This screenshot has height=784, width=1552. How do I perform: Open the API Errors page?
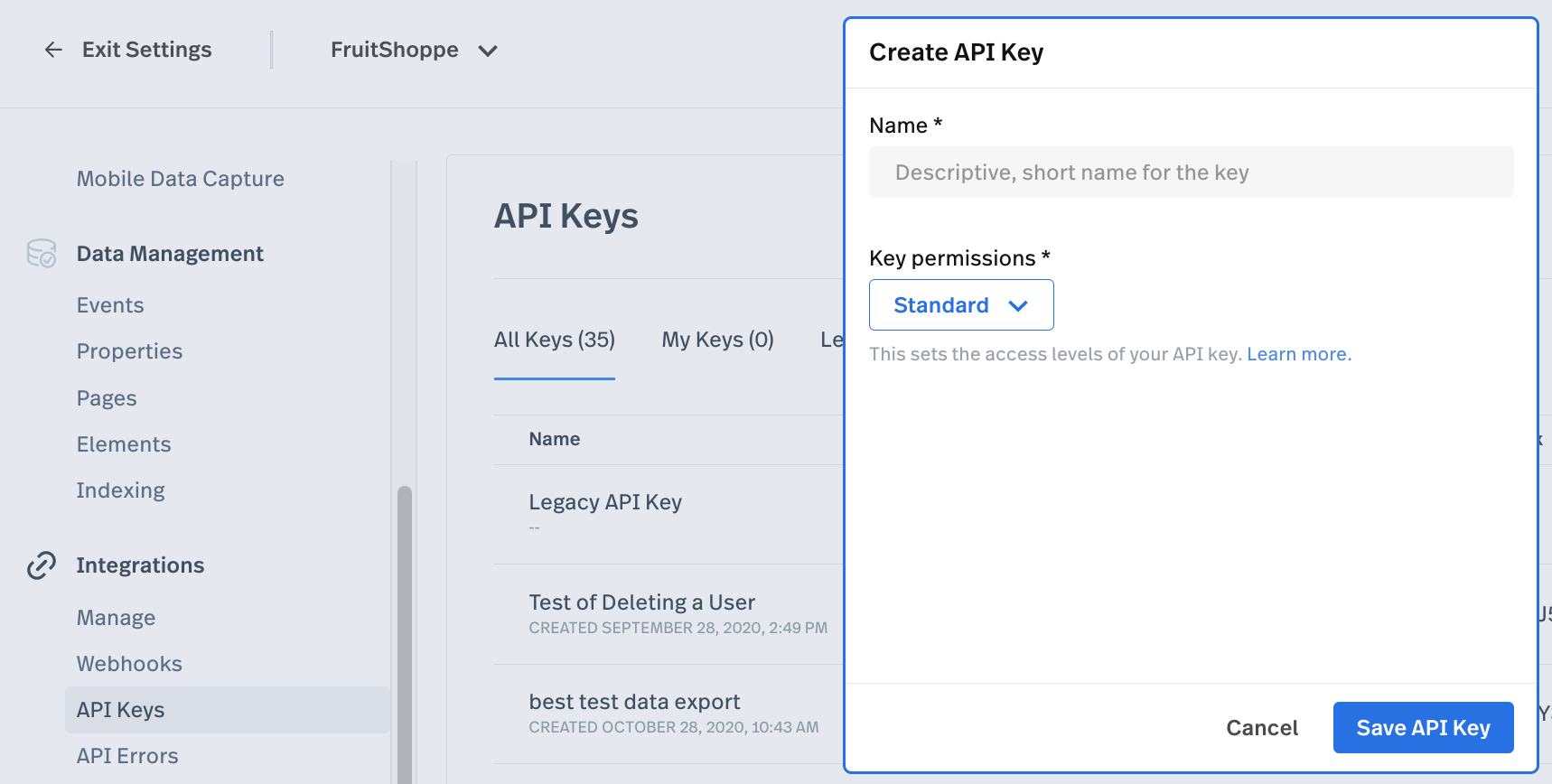(x=127, y=756)
